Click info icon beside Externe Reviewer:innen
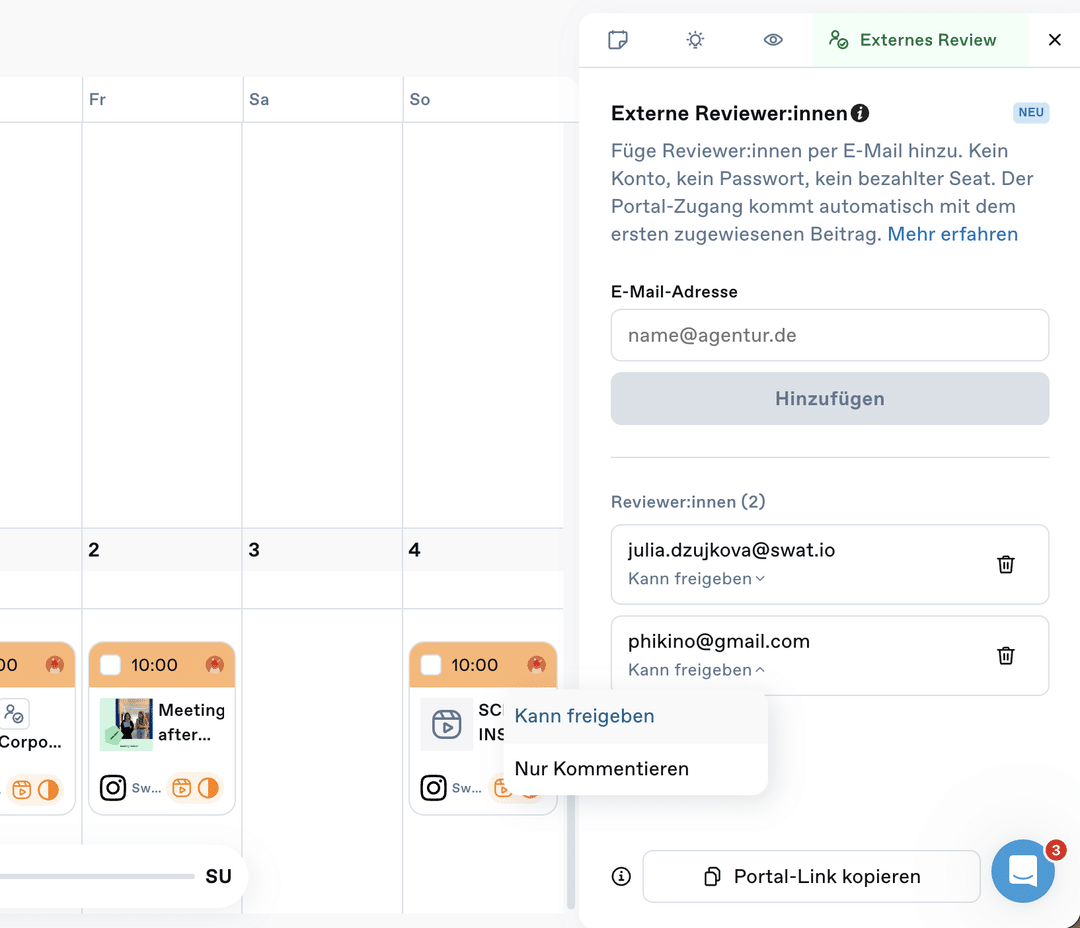 (860, 113)
